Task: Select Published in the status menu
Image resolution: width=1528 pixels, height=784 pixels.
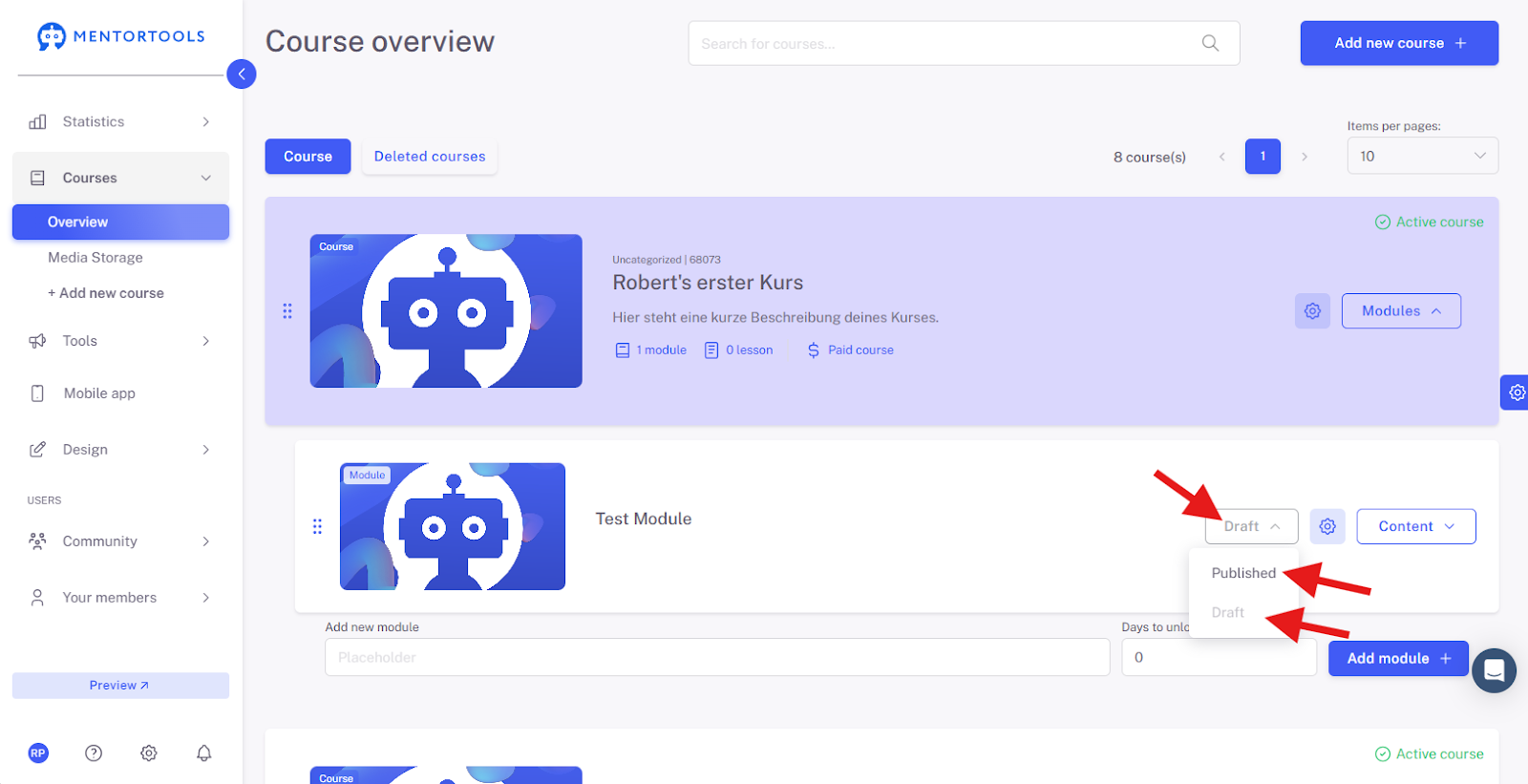Action: click(x=1243, y=573)
